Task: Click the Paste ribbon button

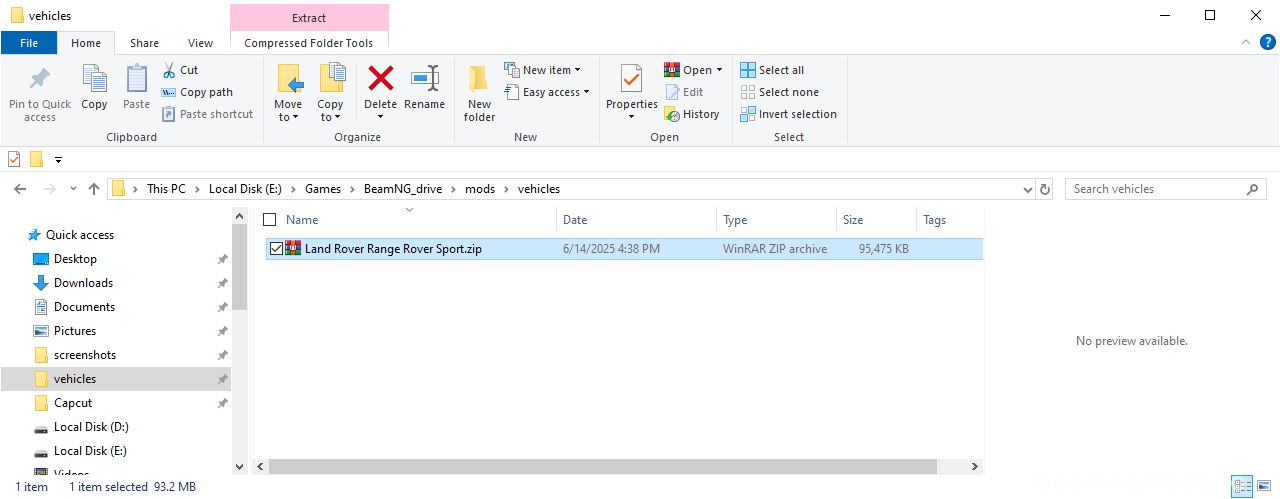Action: [136, 88]
